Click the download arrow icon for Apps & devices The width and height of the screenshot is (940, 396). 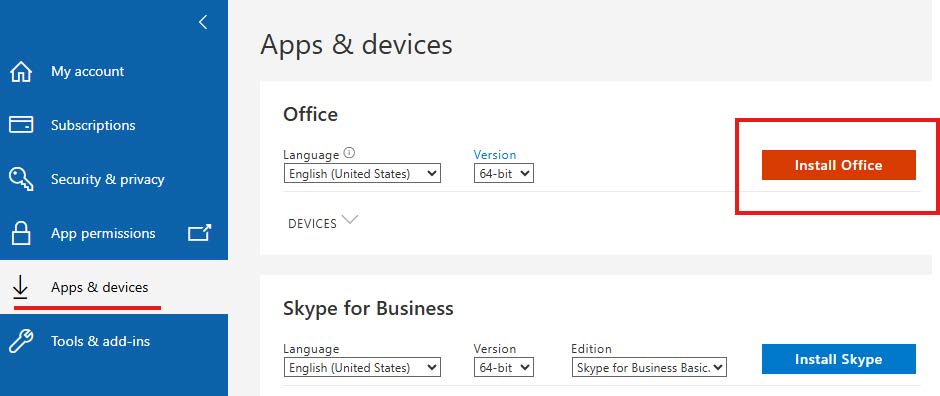[20, 287]
